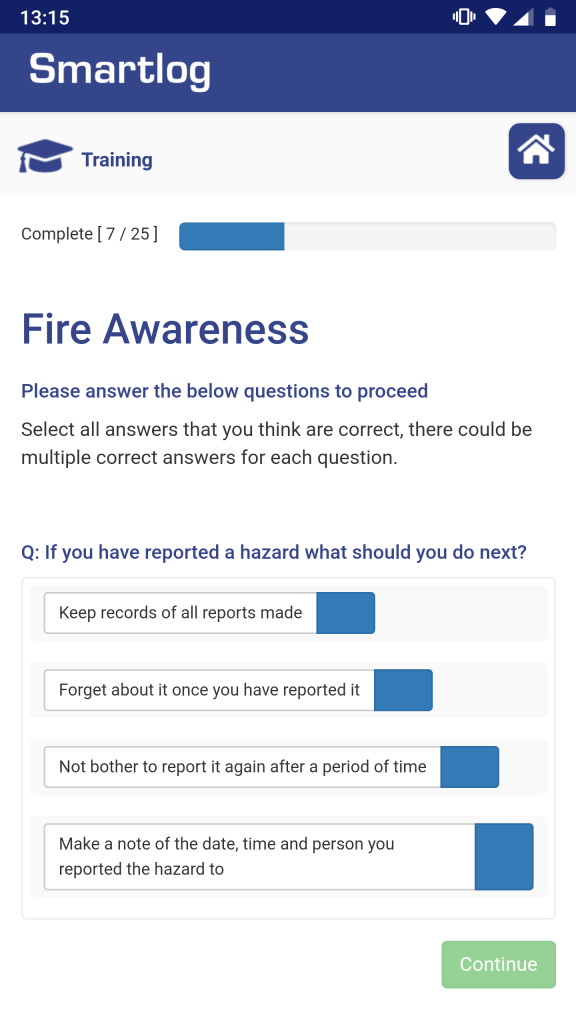Open the Home screen icon

click(536, 151)
